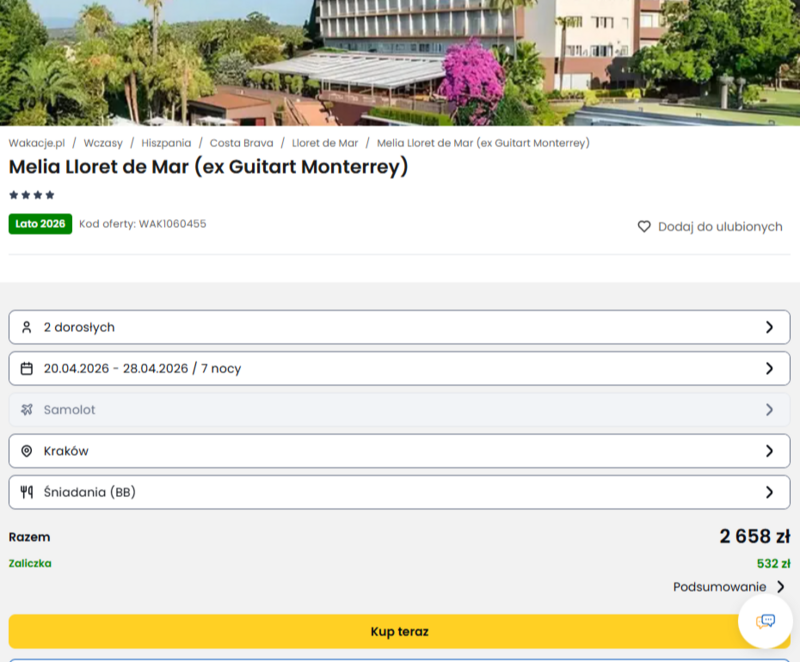Open the Lloret de Mar breadcrumb
This screenshot has height=662, width=800.
tap(325, 143)
